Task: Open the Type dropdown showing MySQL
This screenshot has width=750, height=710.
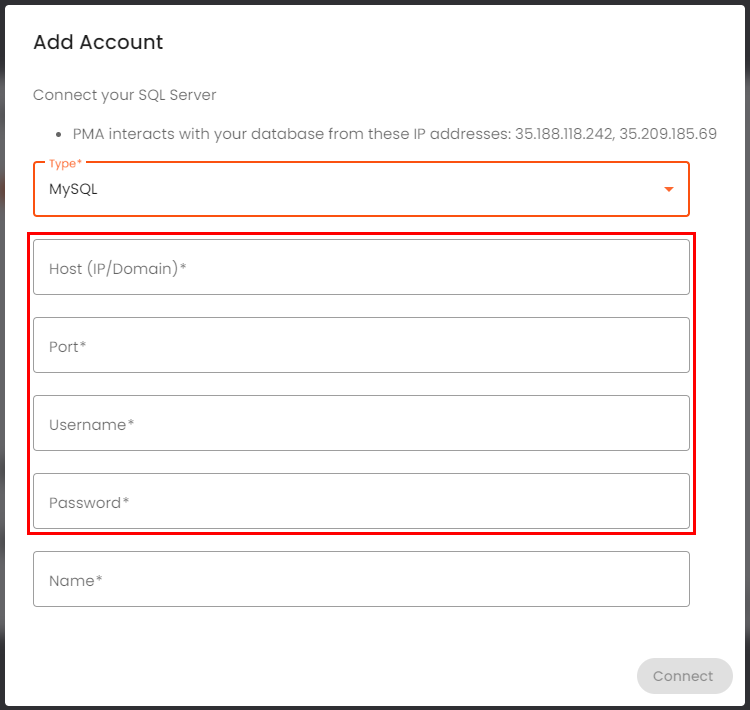Action: point(360,190)
